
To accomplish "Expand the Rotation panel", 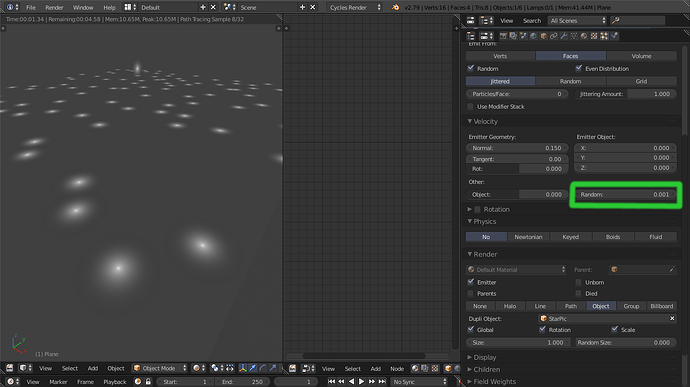I will 470,209.
